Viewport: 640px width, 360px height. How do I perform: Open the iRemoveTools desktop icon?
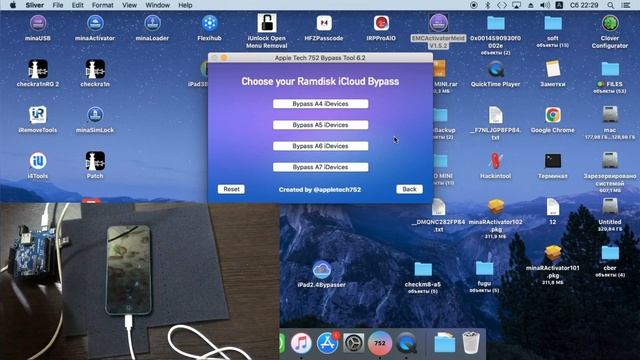pyautogui.click(x=38, y=115)
